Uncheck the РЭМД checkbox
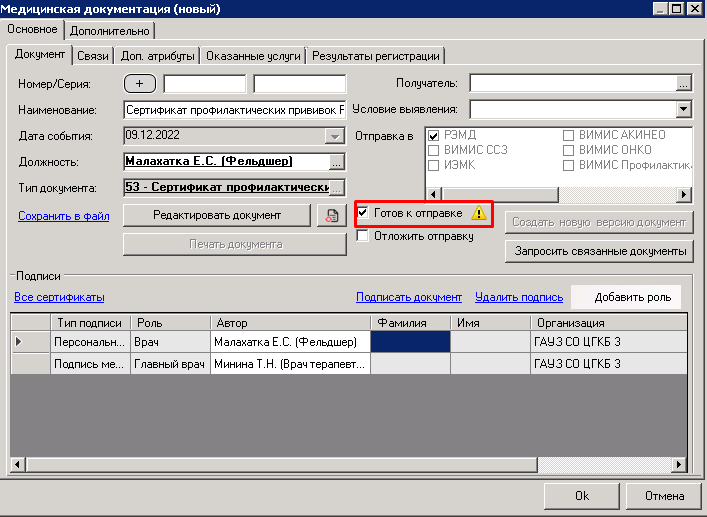 point(433,135)
